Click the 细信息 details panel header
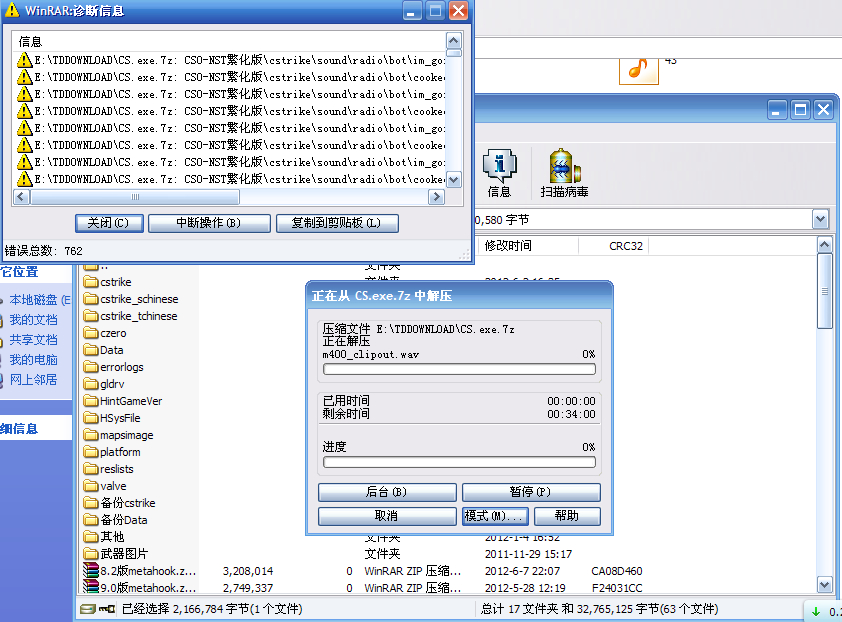Screen dimensions: 842x622 click(x=19, y=429)
